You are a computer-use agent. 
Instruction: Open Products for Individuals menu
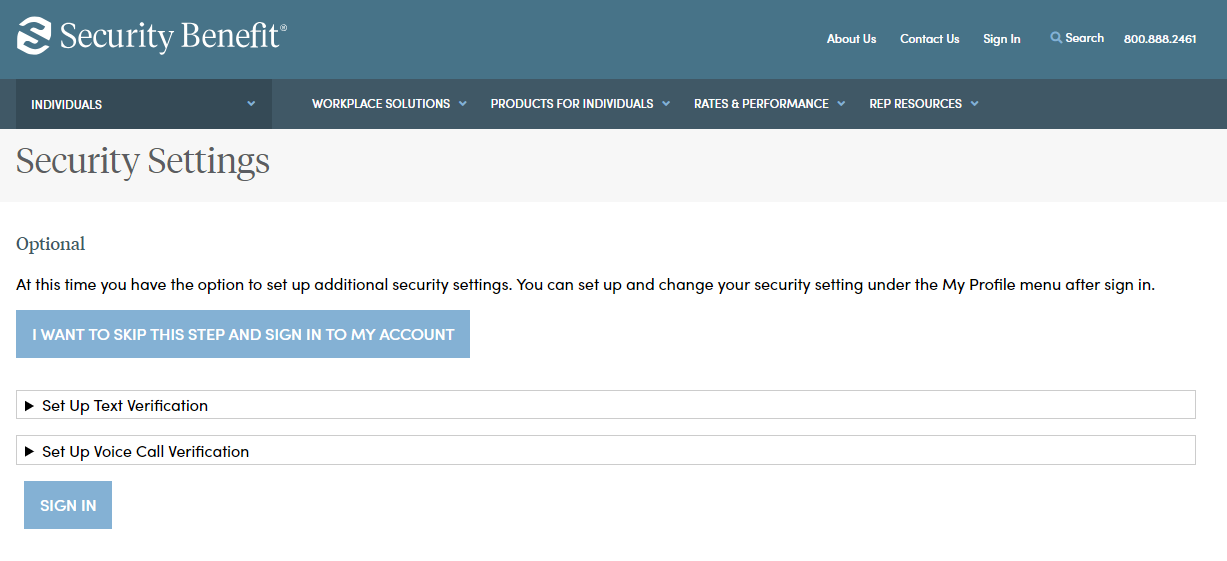tap(572, 104)
